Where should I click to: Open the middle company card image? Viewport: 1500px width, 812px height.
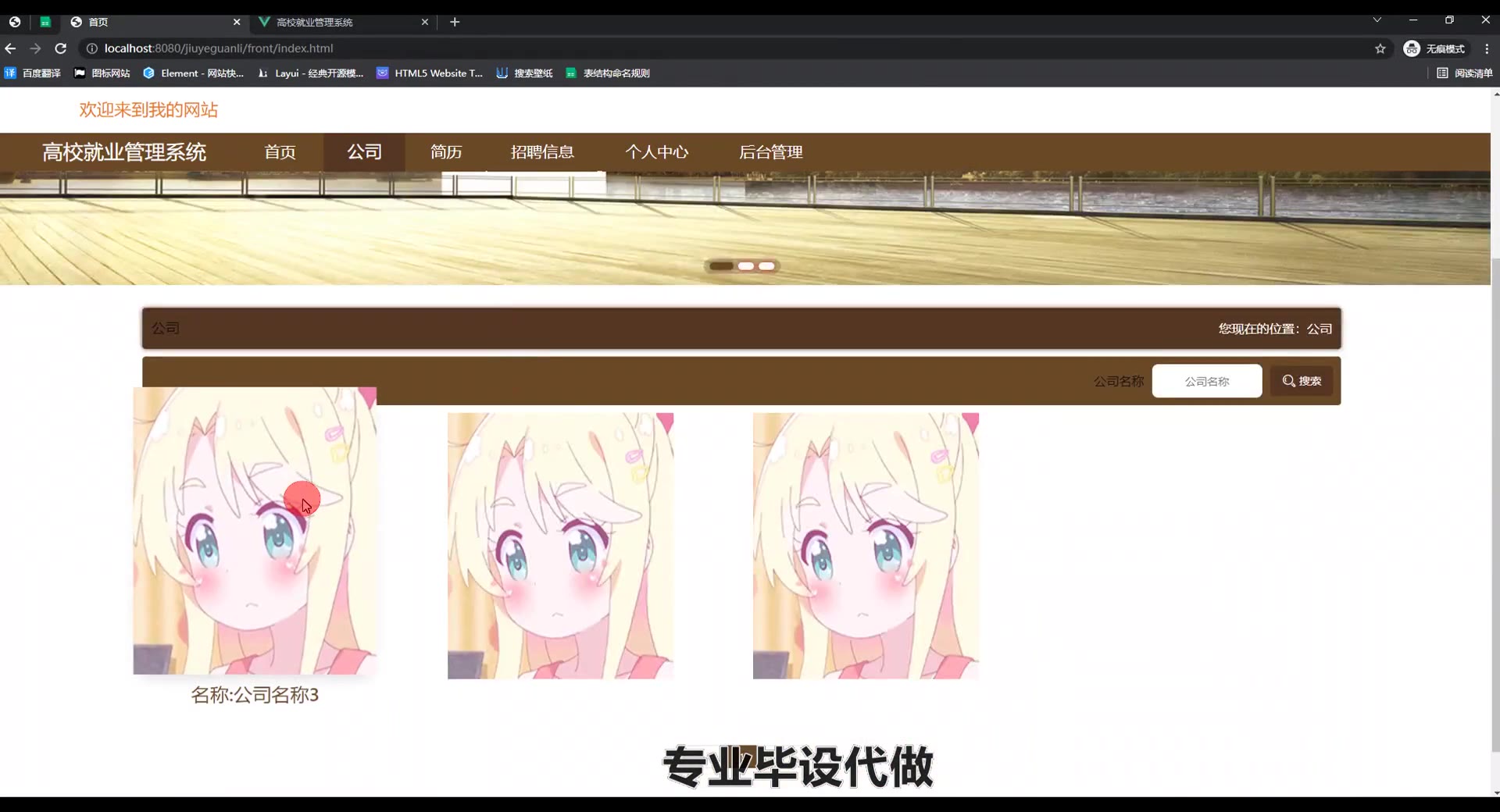pyautogui.click(x=560, y=546)
